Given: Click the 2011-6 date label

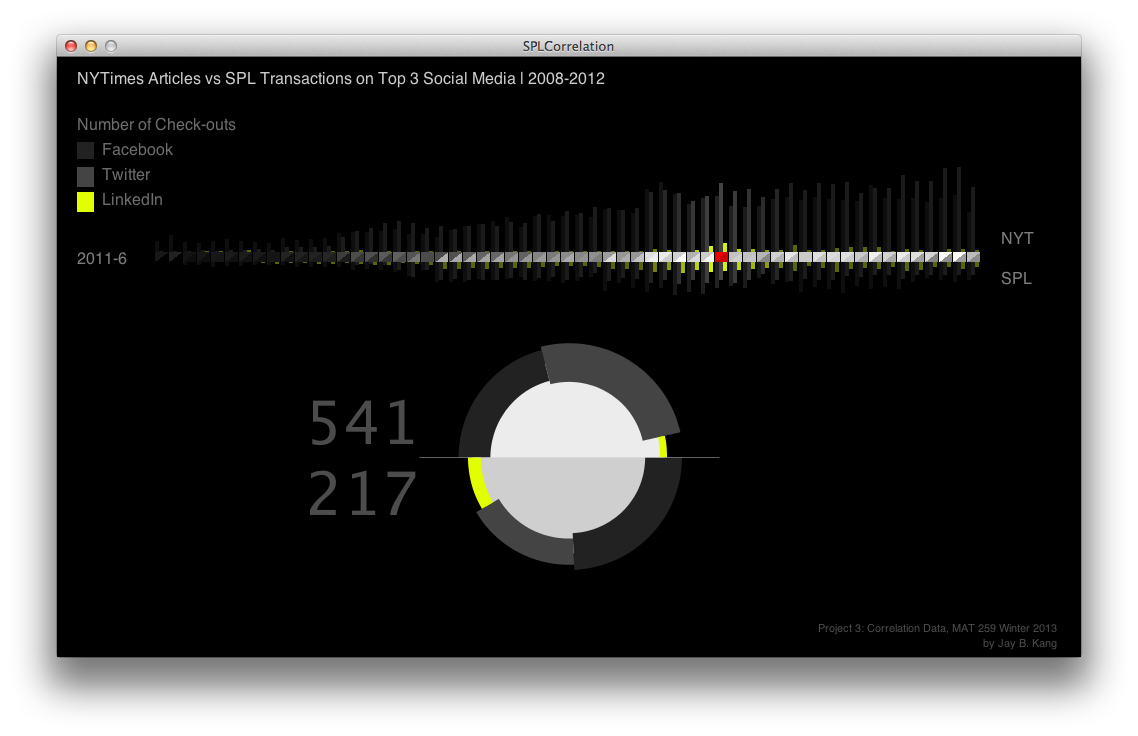Looking at the screenshot, I should [x=102, y=259].
